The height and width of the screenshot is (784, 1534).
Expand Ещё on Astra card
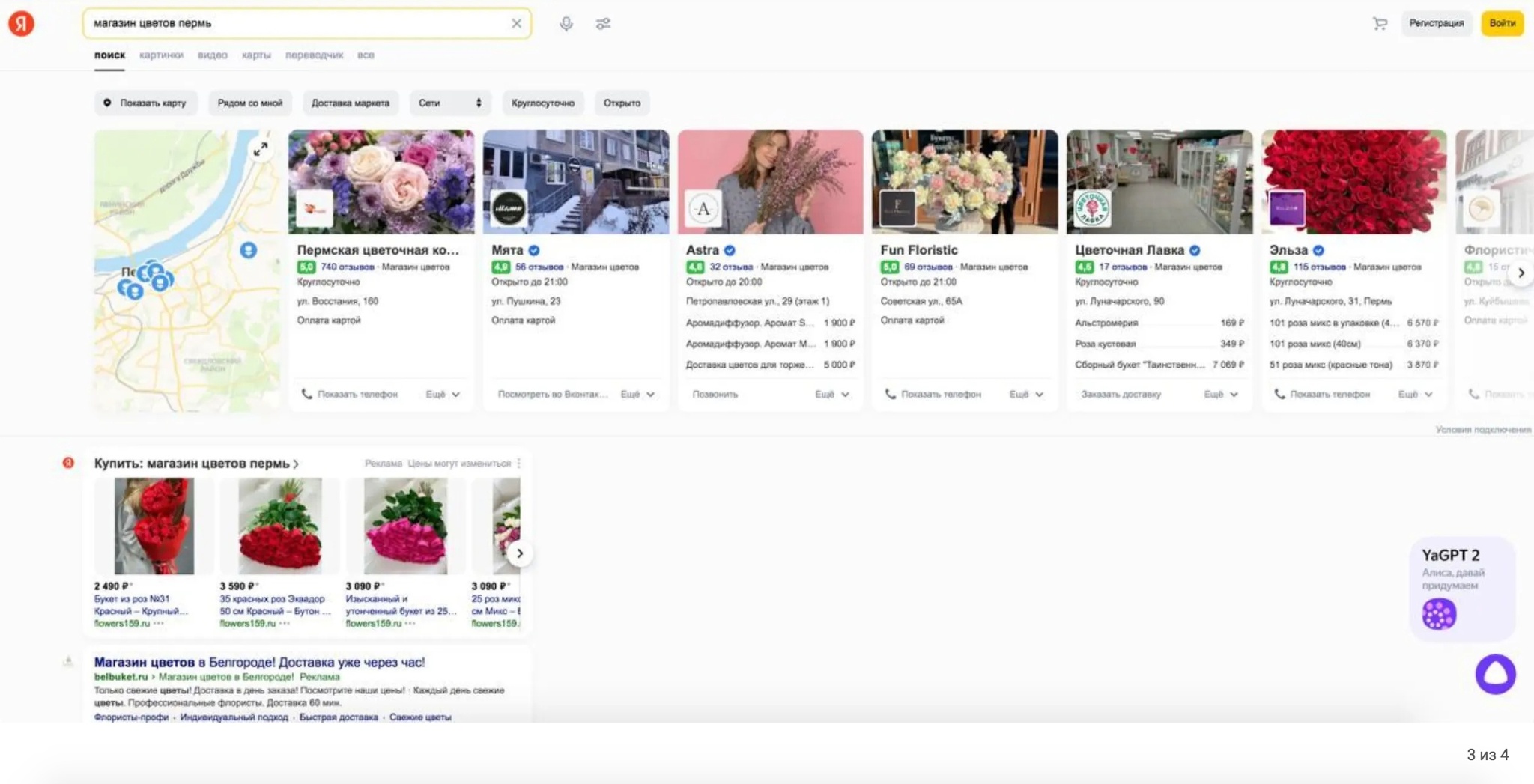[832, 394]
